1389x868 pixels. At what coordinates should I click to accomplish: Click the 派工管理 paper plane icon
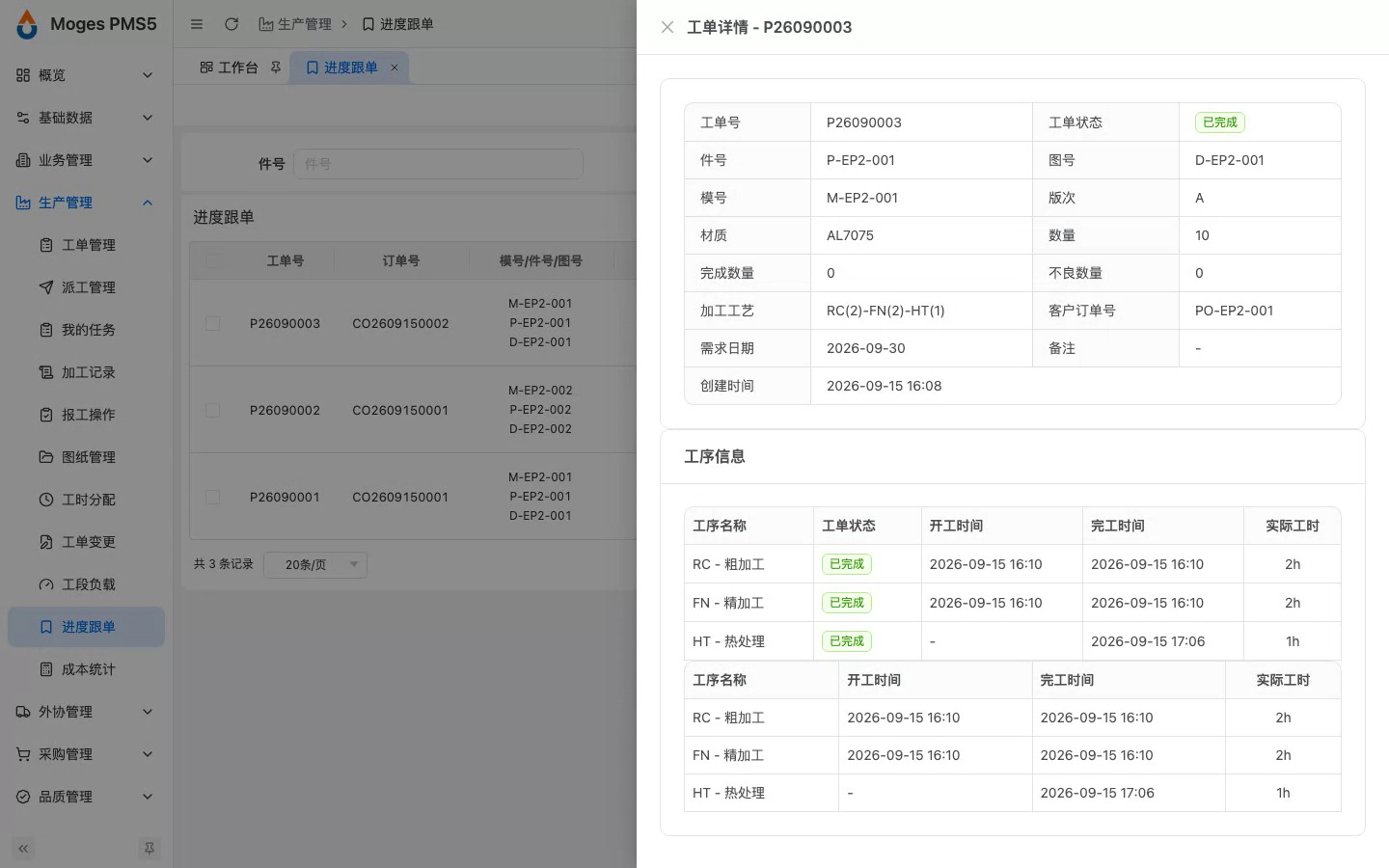46,287
